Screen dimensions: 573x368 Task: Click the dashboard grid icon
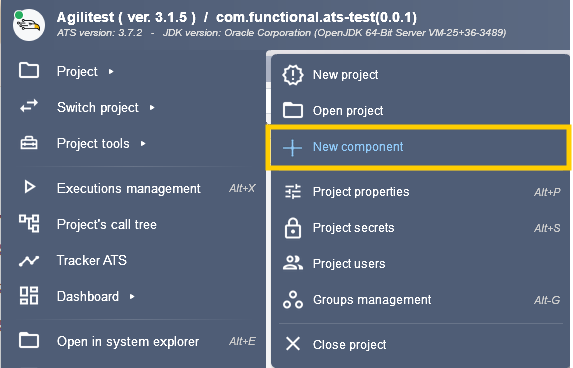pyautogui.click(x=29, y=296)
